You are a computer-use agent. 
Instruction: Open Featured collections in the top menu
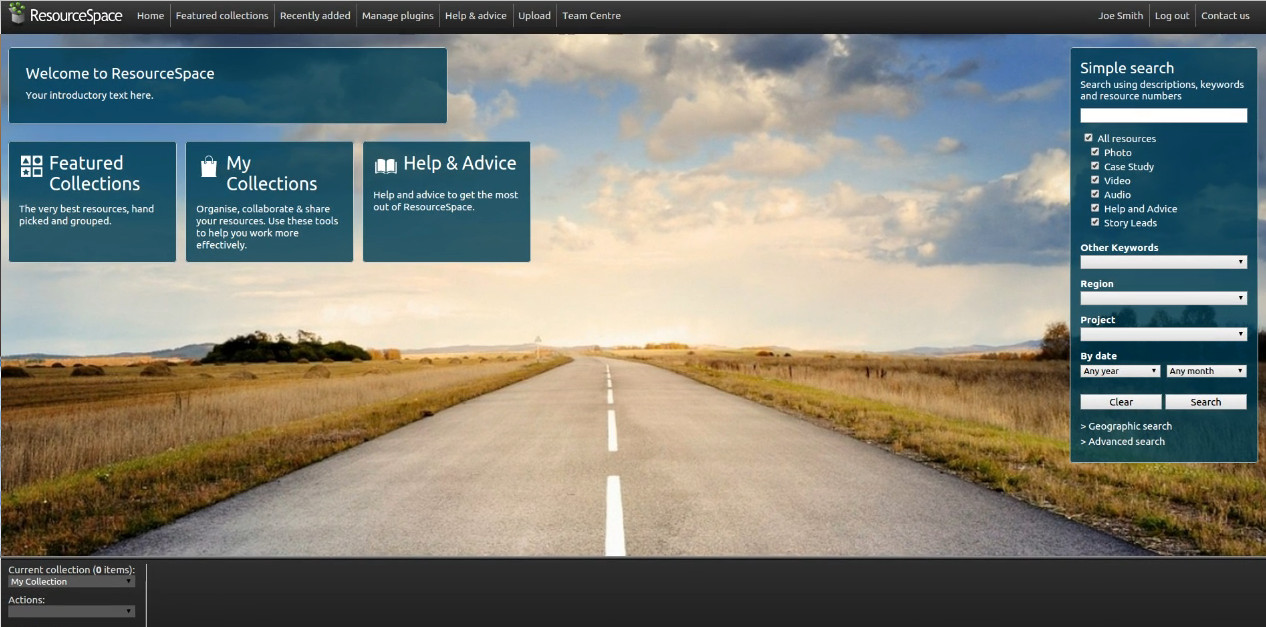(222, 15)
